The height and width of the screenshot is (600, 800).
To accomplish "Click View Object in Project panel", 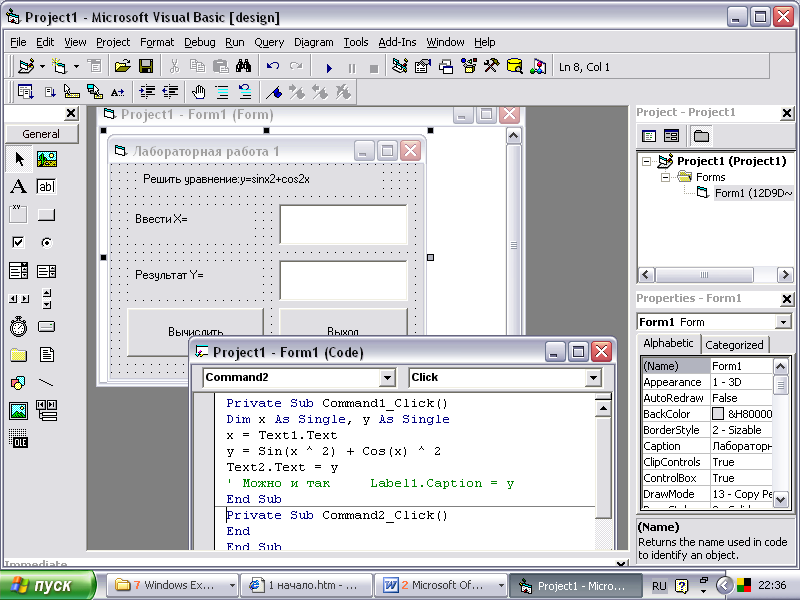I will tap(671, 136).
